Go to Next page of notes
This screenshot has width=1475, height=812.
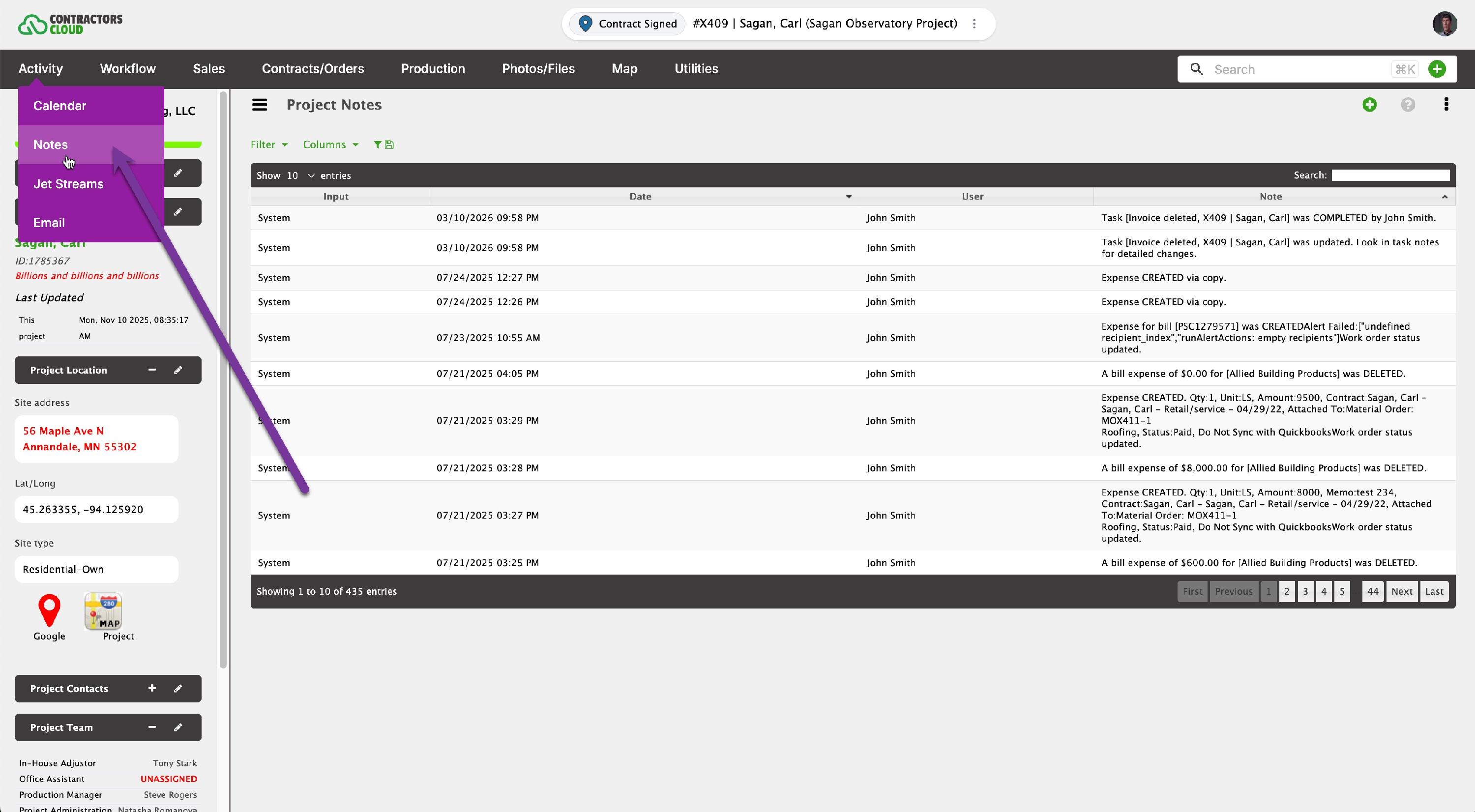pyautogui.click(x=1401, y=591)
